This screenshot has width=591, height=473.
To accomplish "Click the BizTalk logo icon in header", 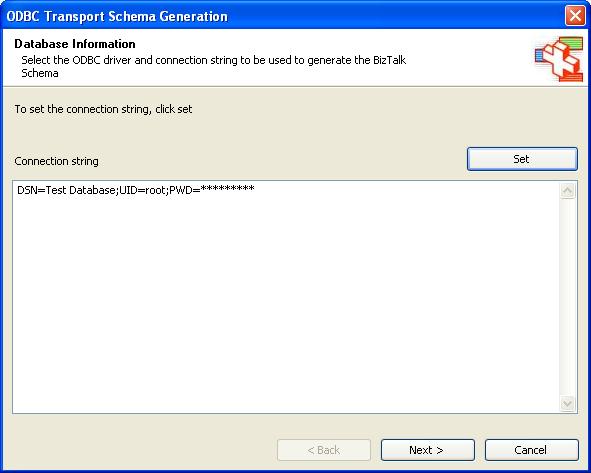I will (x=559, y=59).
